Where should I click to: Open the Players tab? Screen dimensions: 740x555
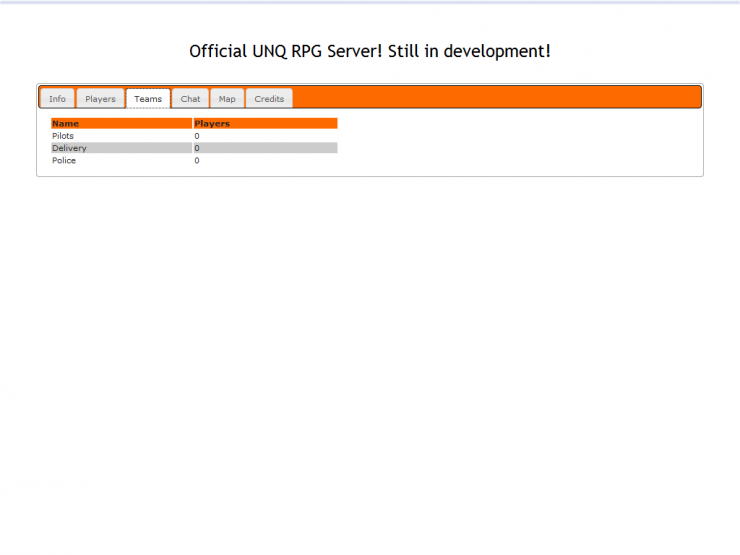click(x=100, y=99)
